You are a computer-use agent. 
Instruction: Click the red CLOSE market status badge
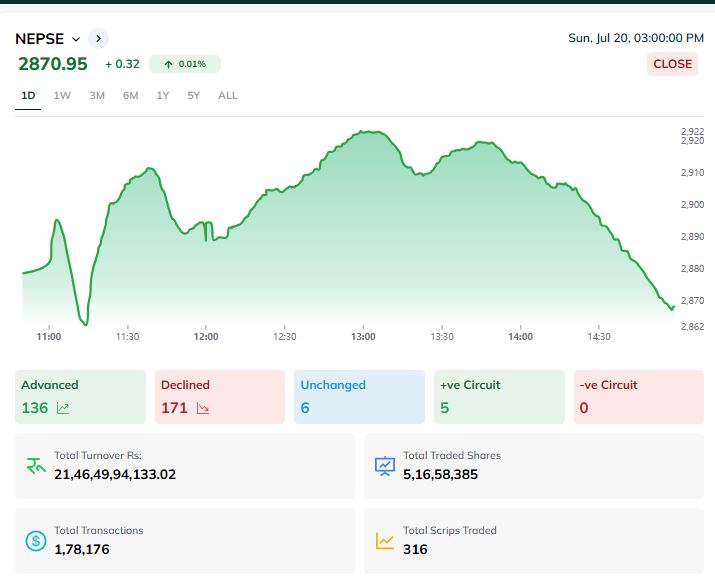coord(672,64)
